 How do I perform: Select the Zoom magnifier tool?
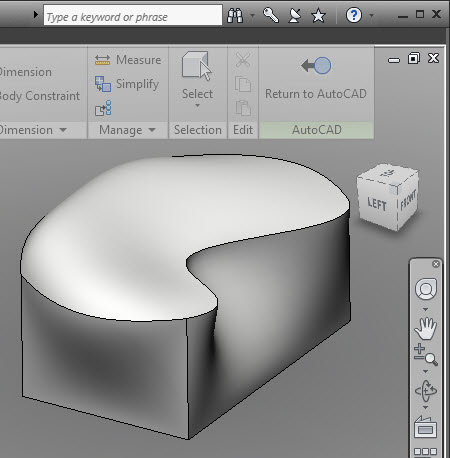point(426,355)
